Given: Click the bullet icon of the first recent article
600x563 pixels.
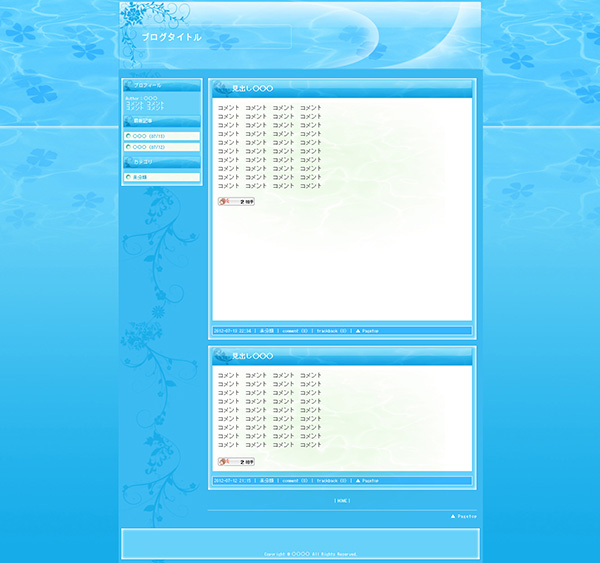Looking at the screenshot, I should point(128,136).
